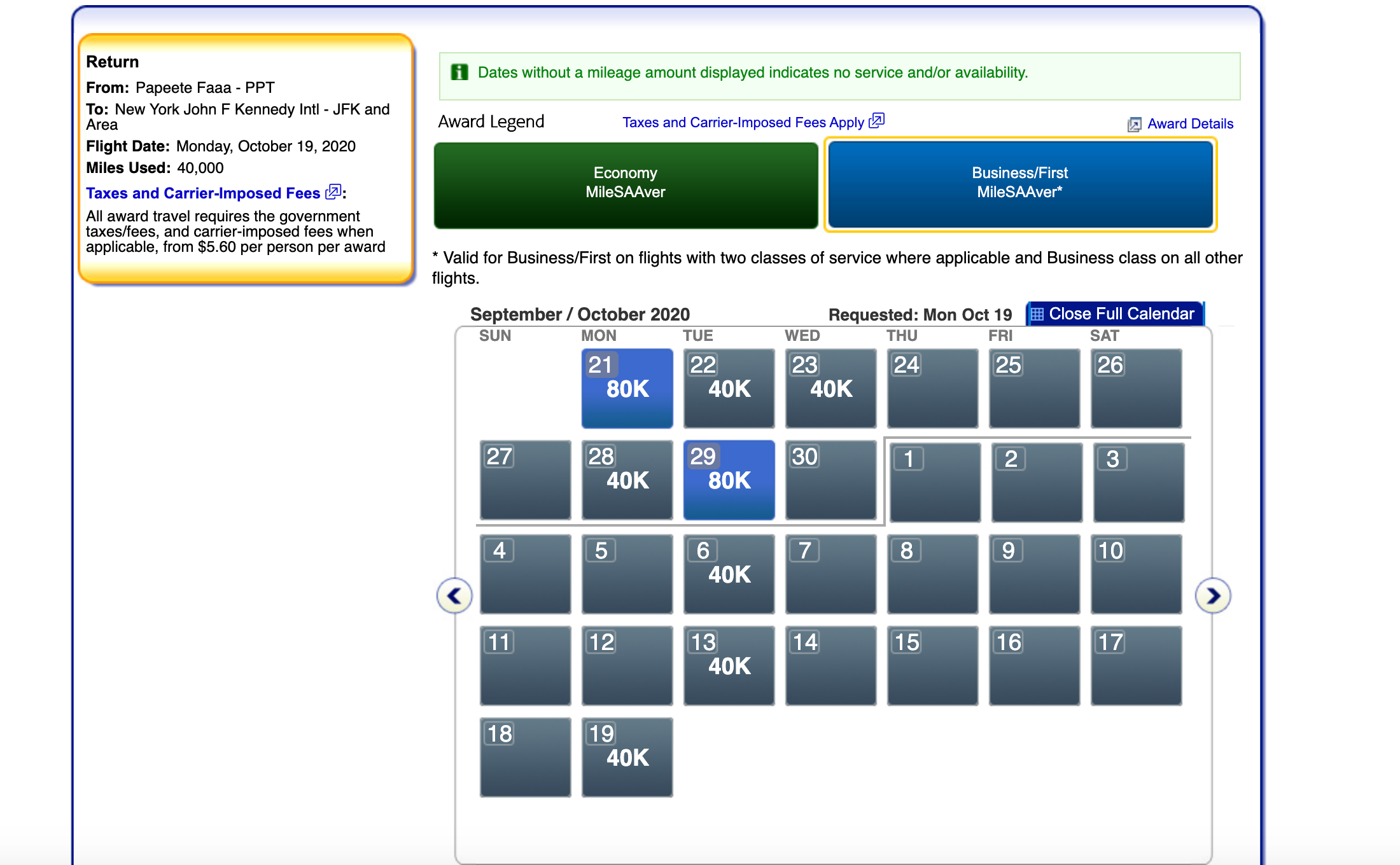Choose September 22 at 40K miles
This screenshot has height=865, width=1400.
pos(729,388)
